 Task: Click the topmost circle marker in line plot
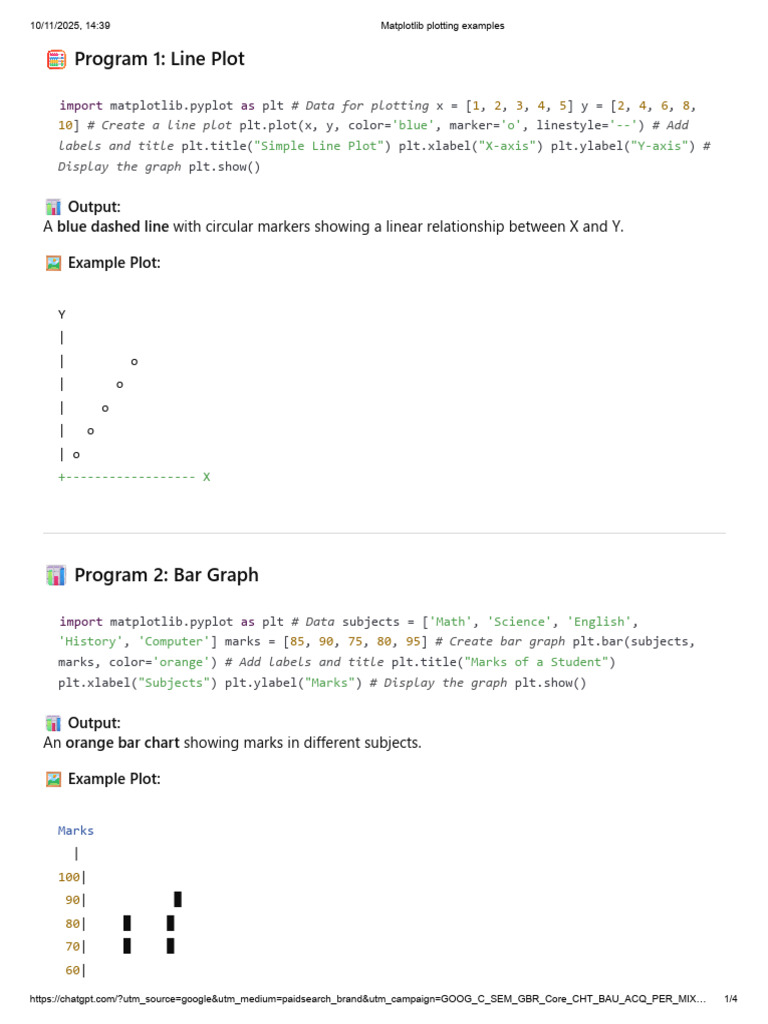pyautogui.click(x=134, y=361)
